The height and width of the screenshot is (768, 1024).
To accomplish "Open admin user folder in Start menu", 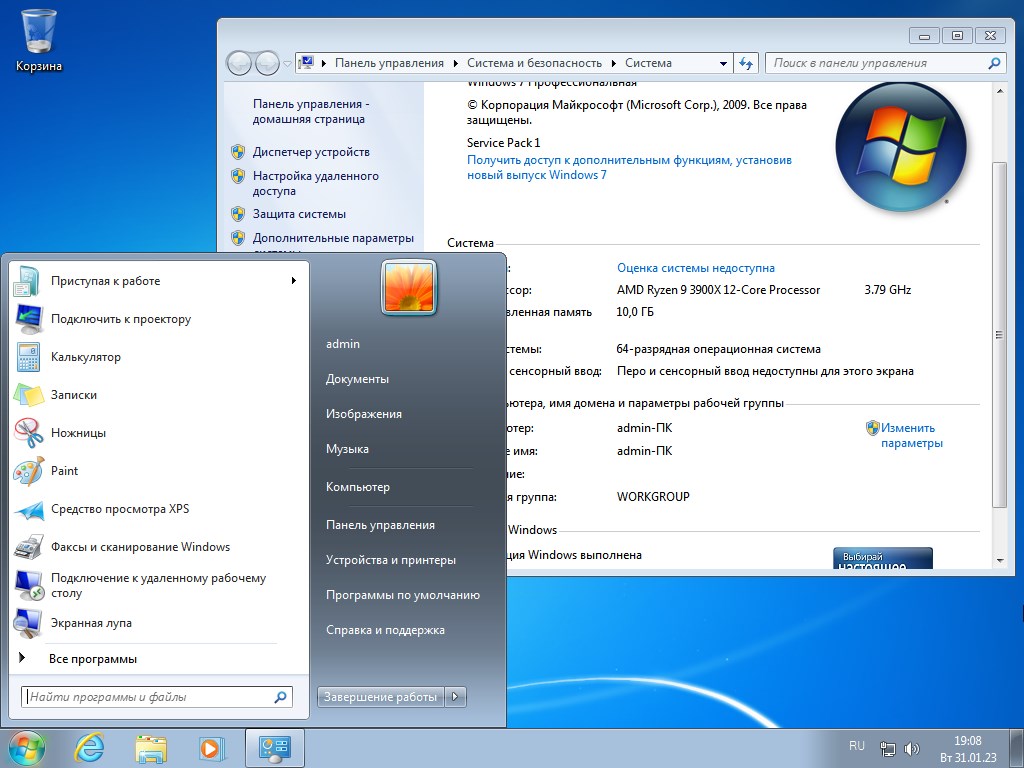I will click(x=343, y=344).
